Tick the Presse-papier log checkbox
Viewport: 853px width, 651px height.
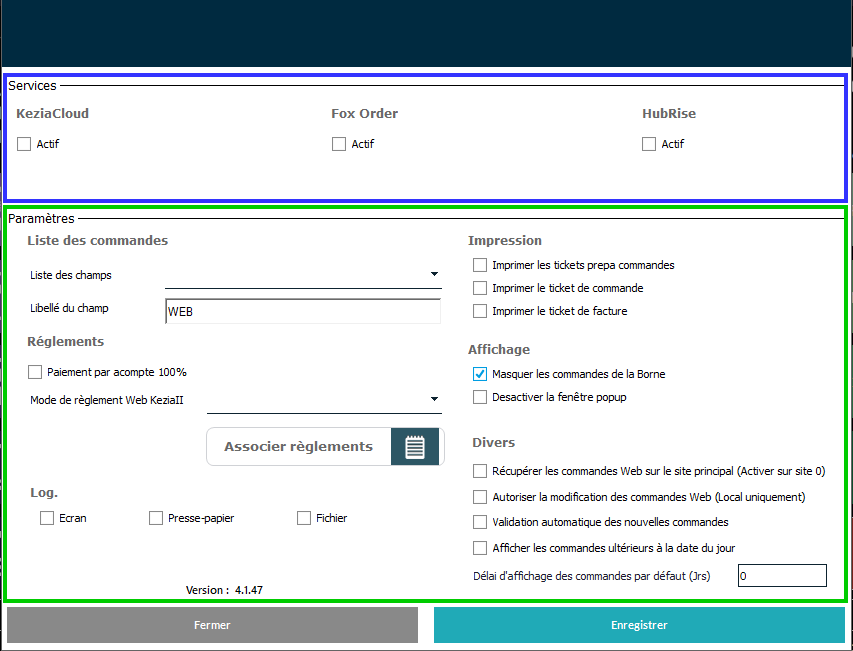click(x=156, y=518)
